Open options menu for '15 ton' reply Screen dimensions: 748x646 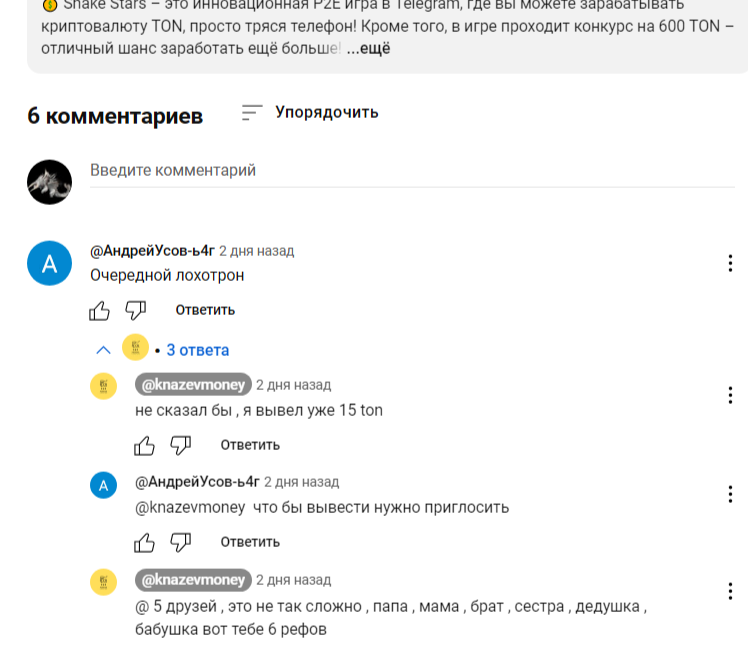[x=730, y=395]
